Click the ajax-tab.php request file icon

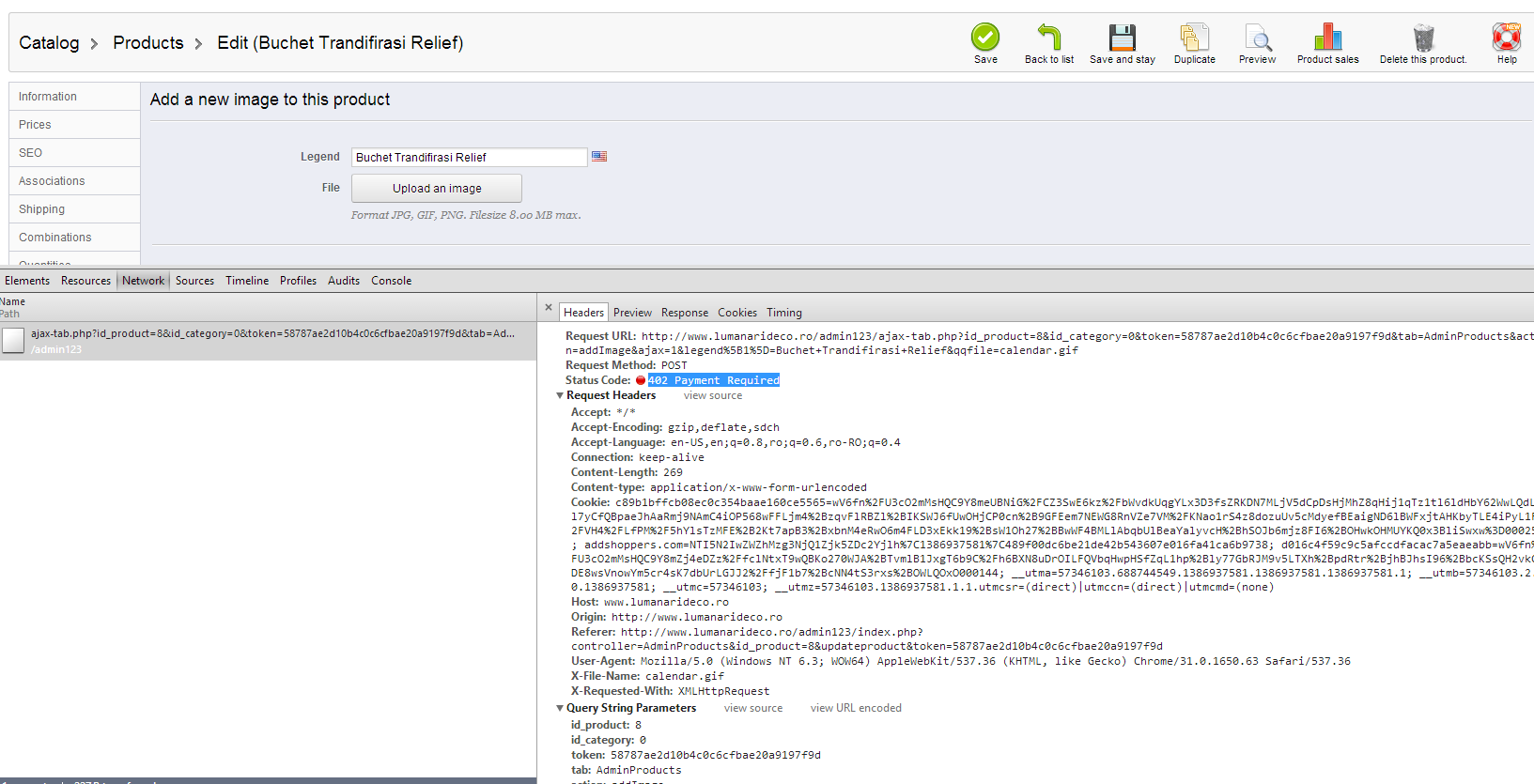[x=13, y=341]
